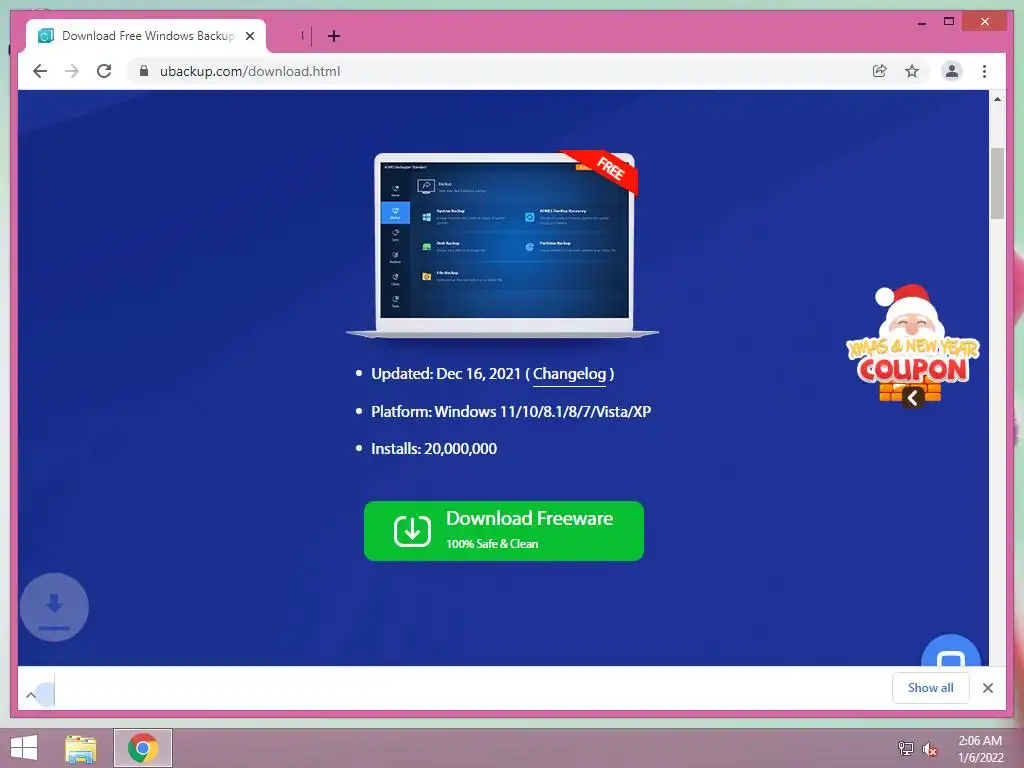The height and width of the screenshot is (768, 1024).
Task: Click the share page icon
Action: tap(880, 71)
